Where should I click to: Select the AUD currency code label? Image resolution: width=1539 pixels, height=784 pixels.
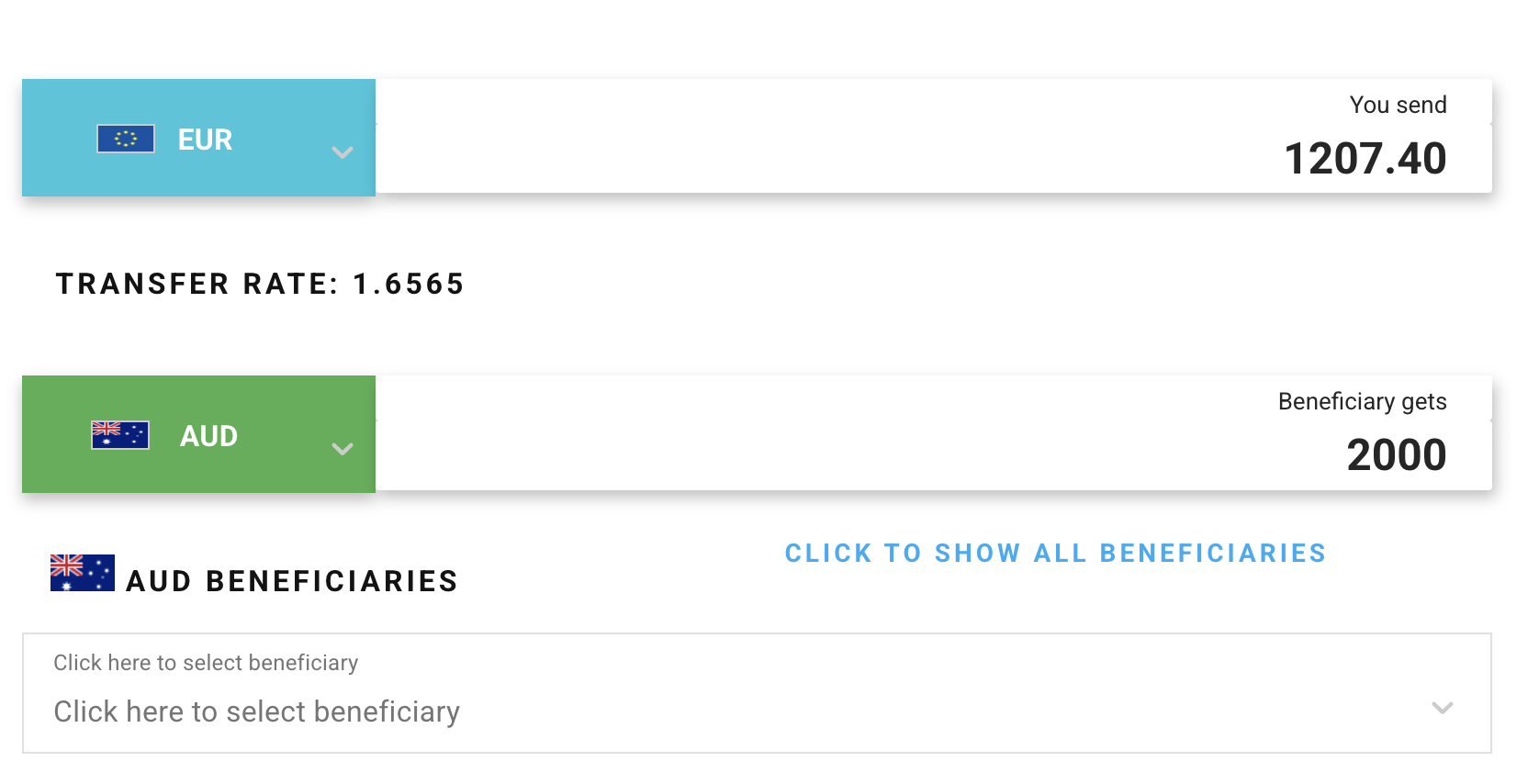(208, 436)
